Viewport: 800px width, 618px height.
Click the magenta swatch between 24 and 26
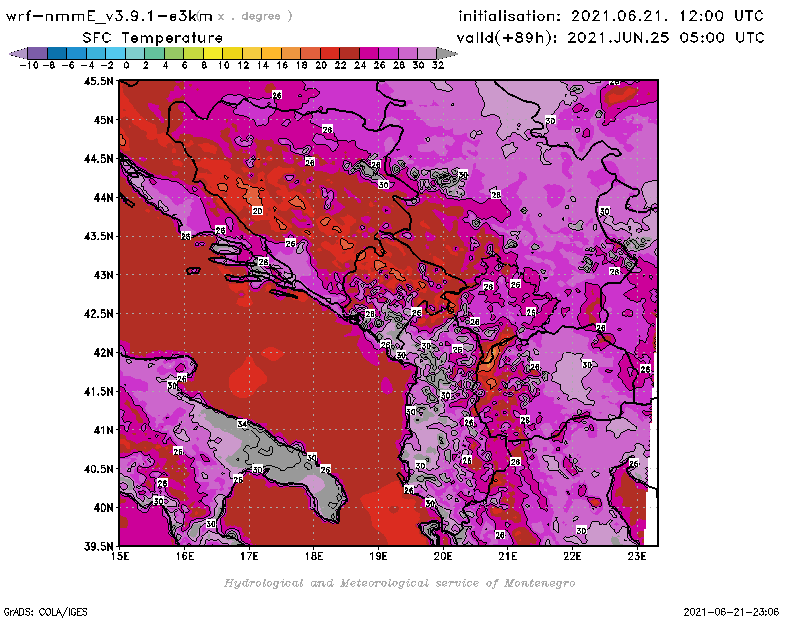pos(368,53)
